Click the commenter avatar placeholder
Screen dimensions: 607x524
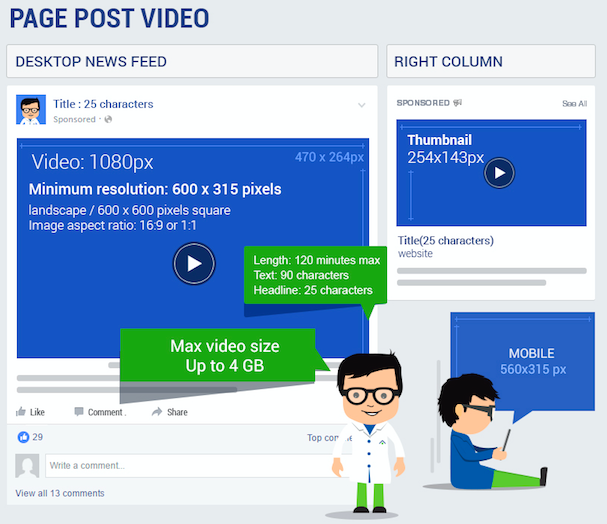[27, 466]
